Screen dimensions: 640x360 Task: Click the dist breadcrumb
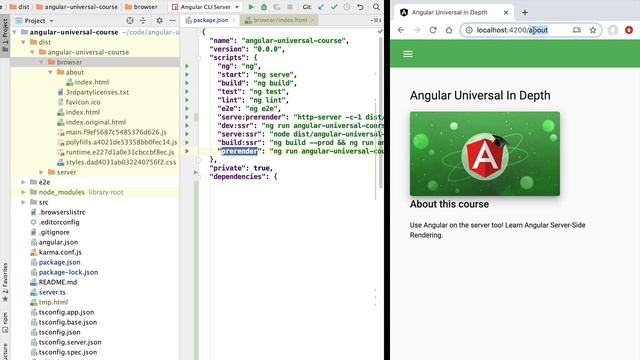coord(19,7)
